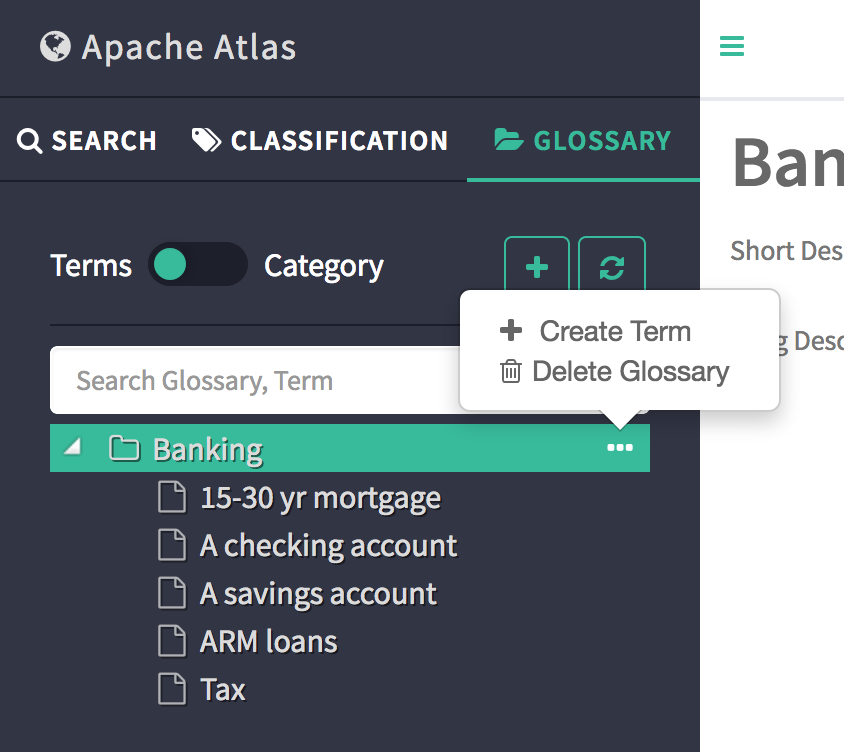Select the Glossary tab
844x752 pixels.
[583, 141]
